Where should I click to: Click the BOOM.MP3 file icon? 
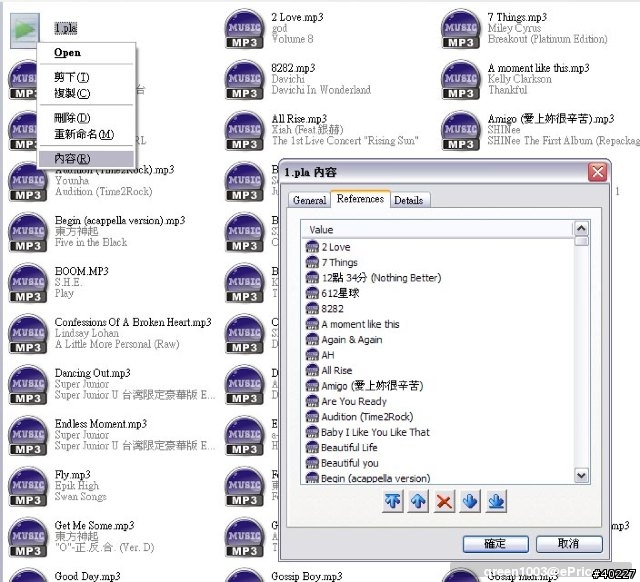(28, 283)
